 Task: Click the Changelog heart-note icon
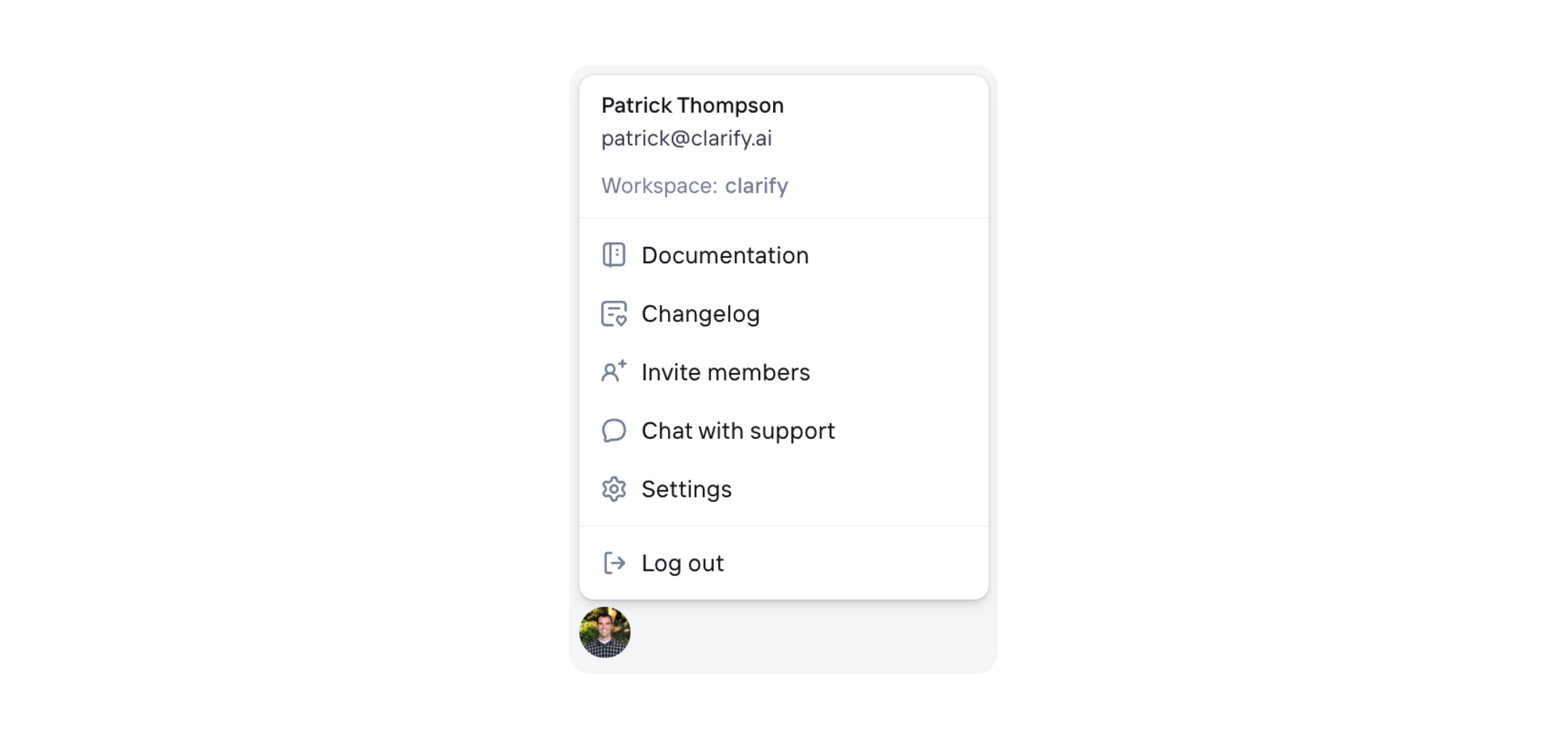pos(613,313)
